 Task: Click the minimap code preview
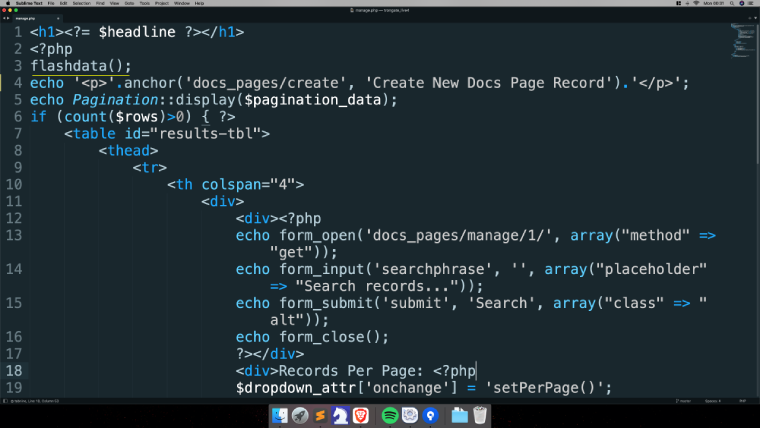[743, 41]
